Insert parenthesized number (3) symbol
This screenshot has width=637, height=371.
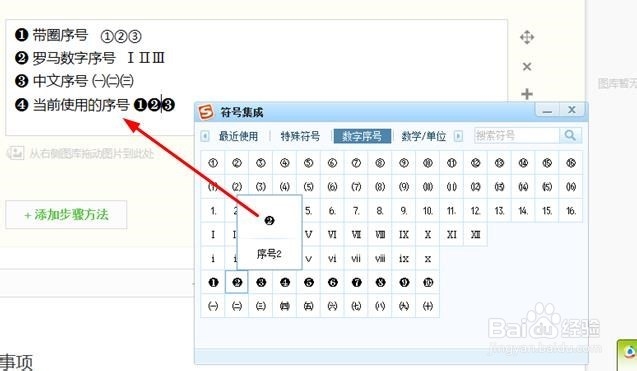coord(260,187)
